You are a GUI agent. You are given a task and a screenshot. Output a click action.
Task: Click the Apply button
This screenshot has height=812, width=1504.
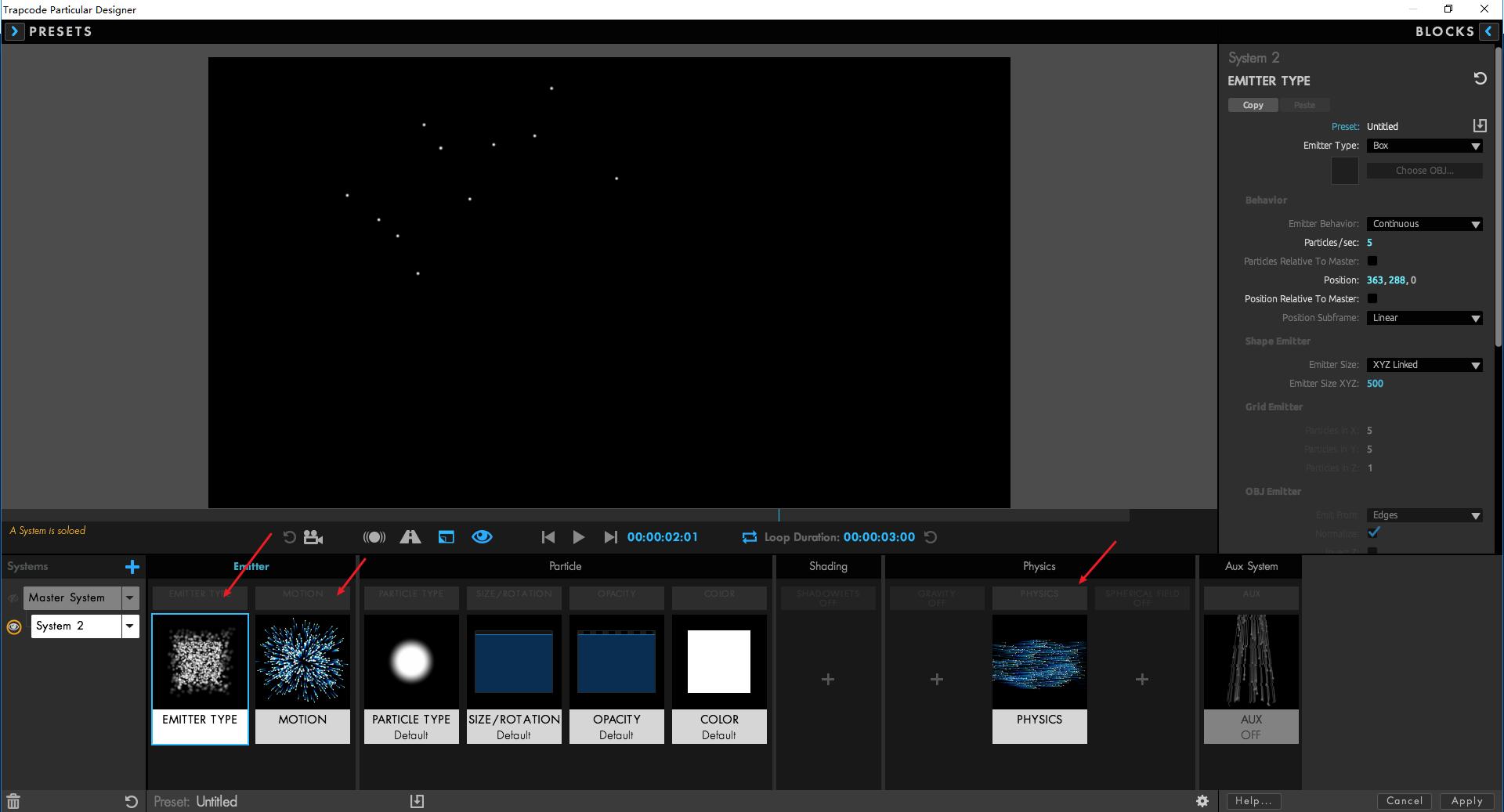point(1466,801)
